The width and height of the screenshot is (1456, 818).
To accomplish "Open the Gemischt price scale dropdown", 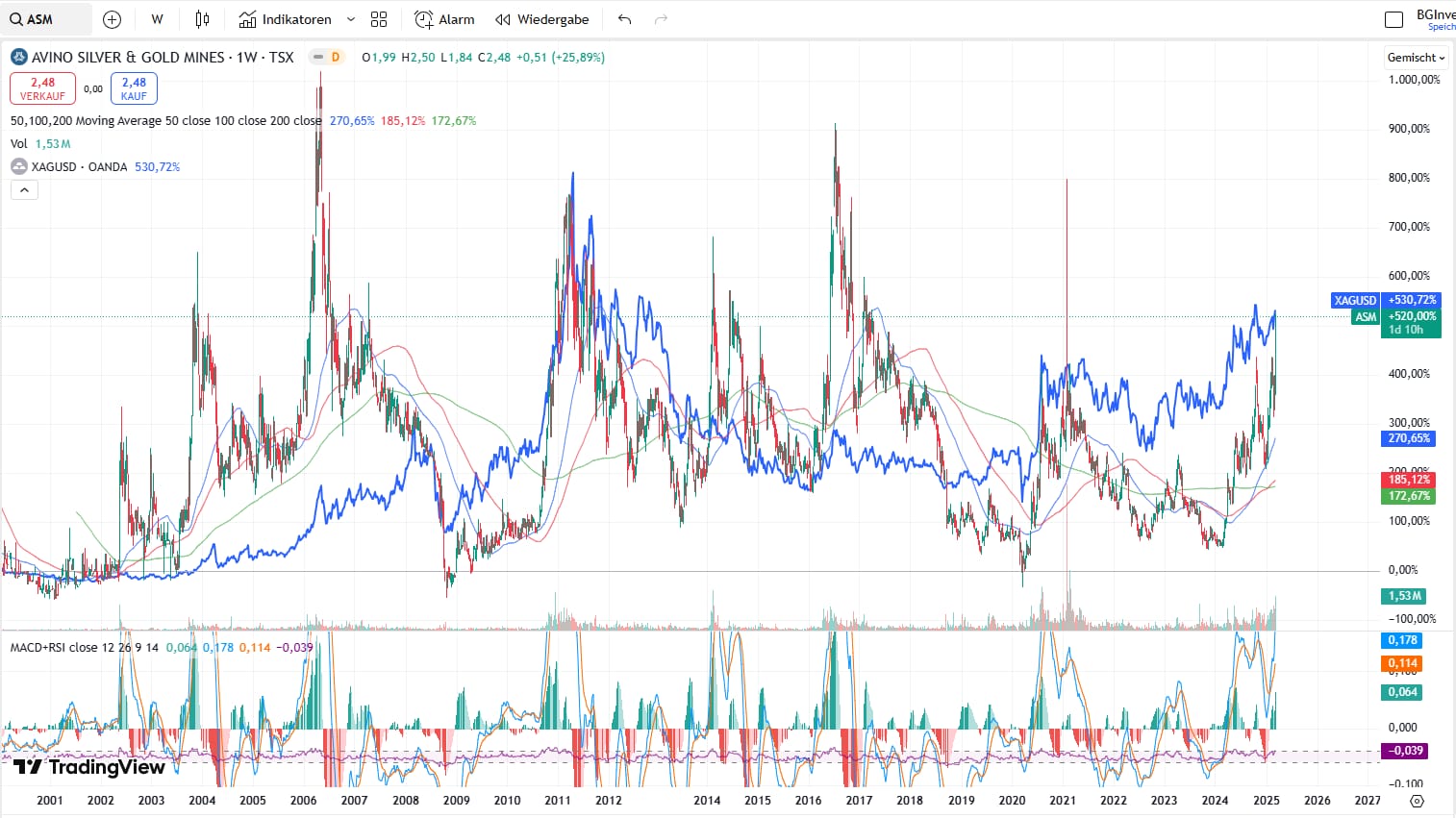I will point(1416,58).
